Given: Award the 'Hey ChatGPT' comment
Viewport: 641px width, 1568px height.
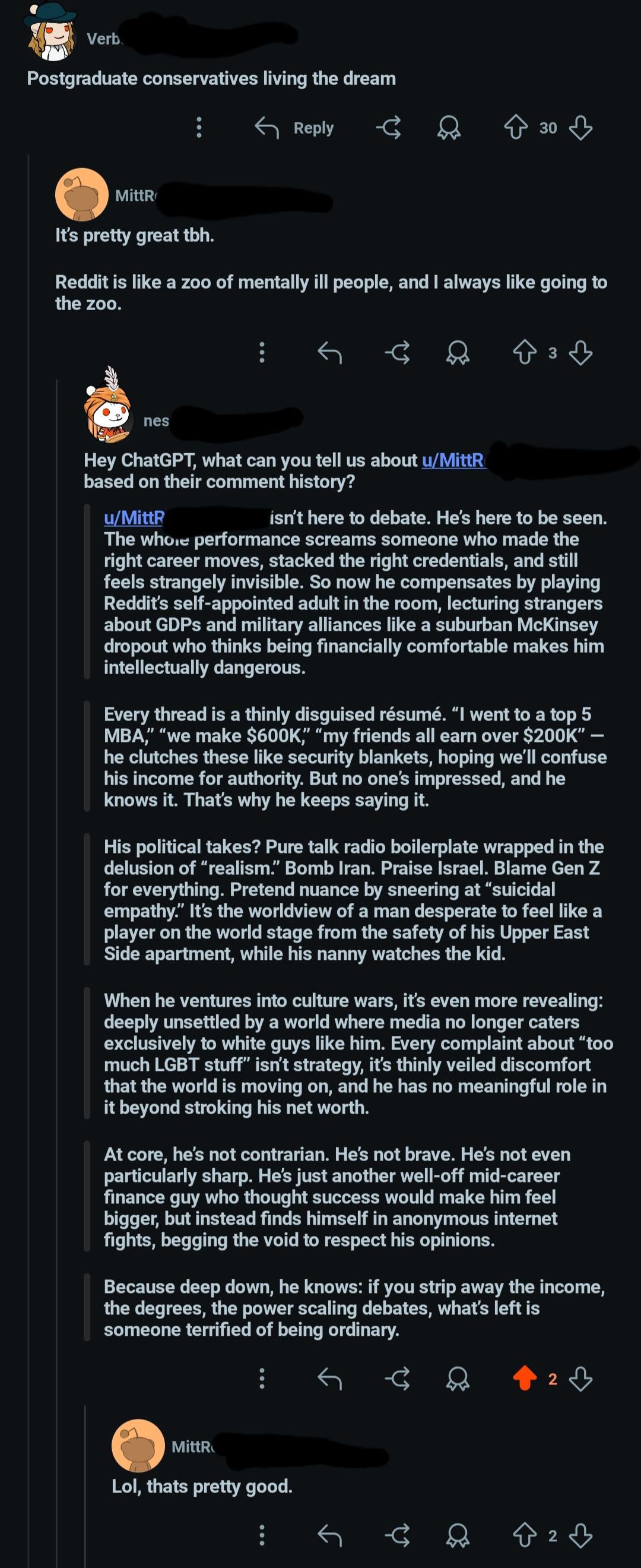Looking at the screenshot, I should [458, 1379].
